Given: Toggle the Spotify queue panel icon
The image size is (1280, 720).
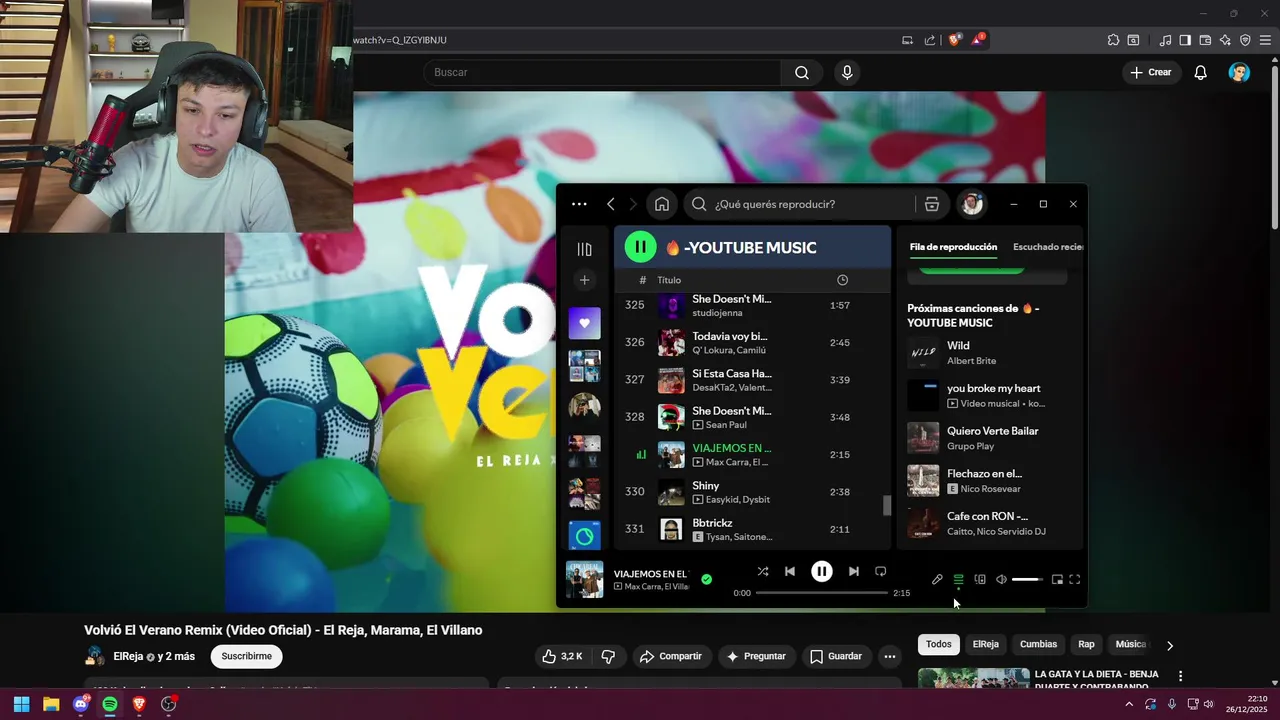Looking at the screenshot, I should click(x=958, y=579).
